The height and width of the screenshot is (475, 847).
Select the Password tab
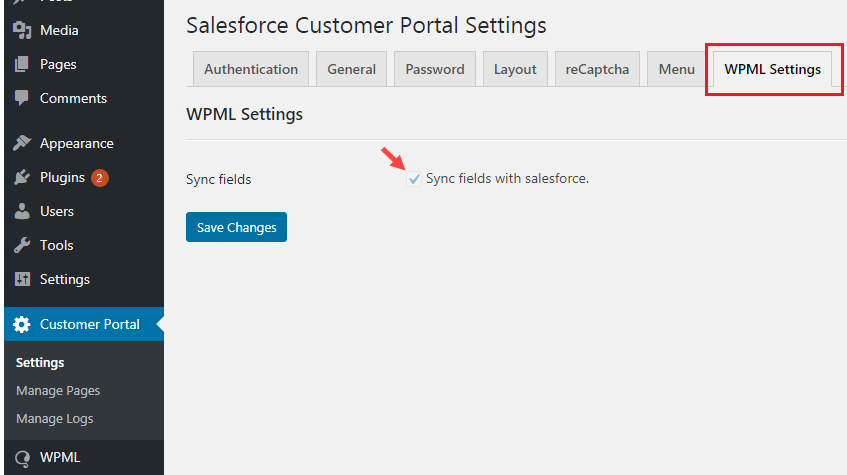tap(435, 69)
